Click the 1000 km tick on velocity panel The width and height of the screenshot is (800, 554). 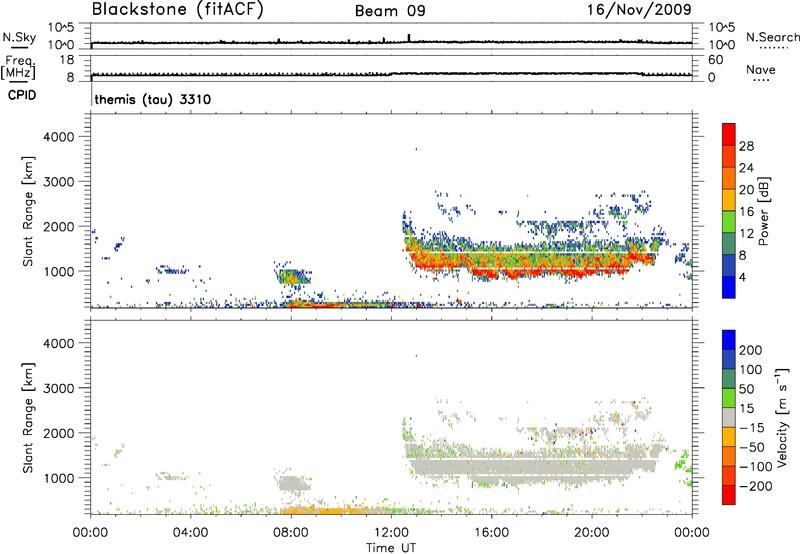(x=59, y=478)
